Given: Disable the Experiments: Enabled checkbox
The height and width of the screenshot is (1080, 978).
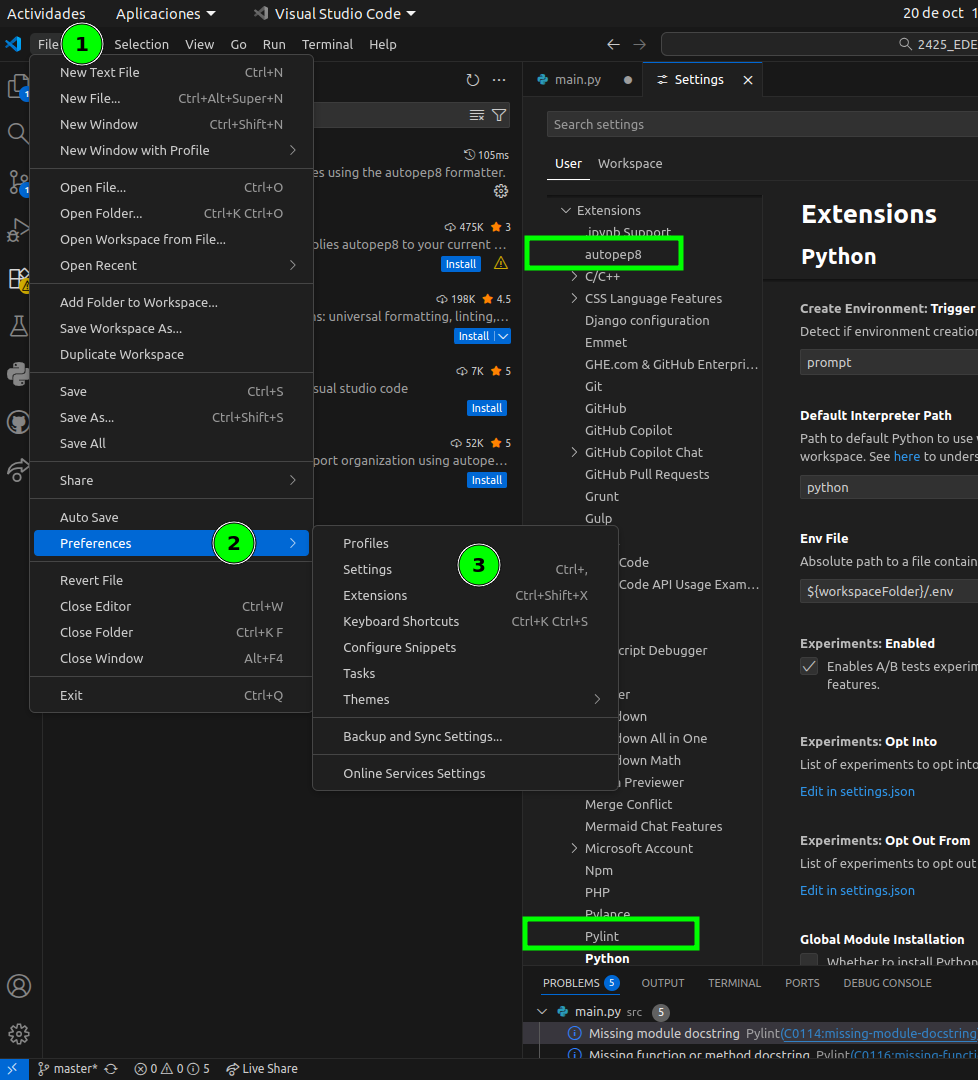Looking at the screenshot, I should 808,666.
